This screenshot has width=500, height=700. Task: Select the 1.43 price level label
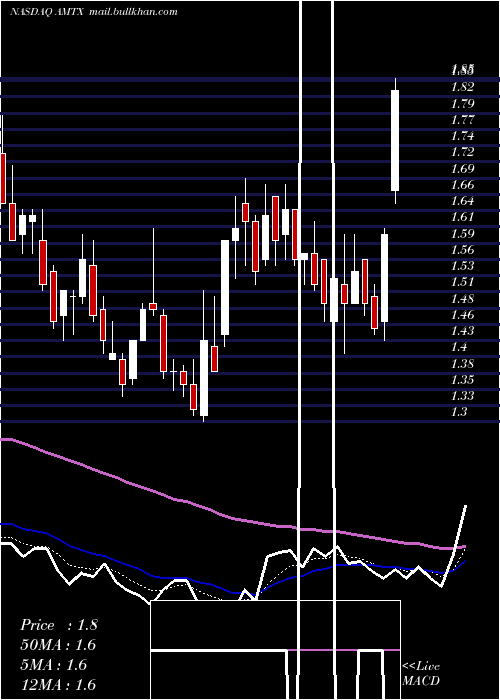462,331
